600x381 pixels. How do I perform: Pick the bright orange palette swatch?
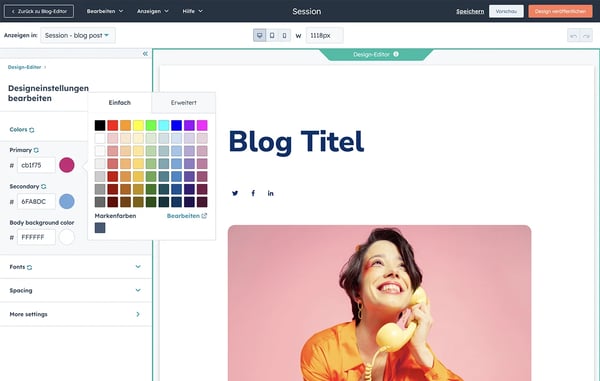point(126,125)
